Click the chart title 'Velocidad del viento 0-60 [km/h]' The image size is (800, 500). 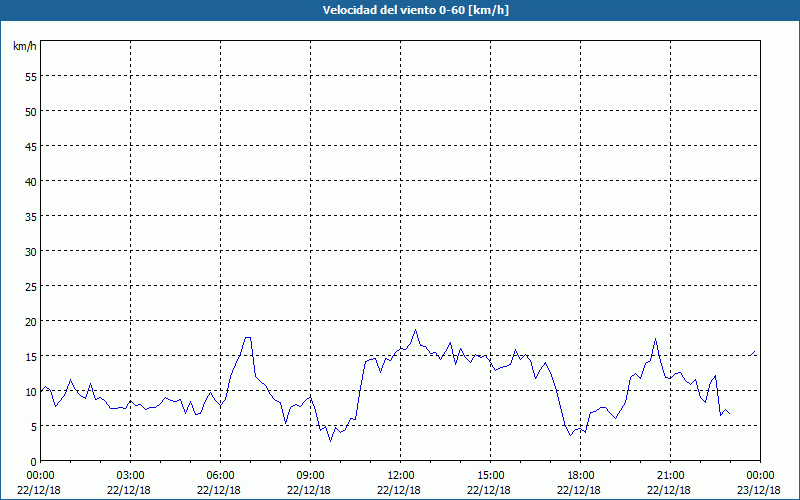click(x=415, y=10)
